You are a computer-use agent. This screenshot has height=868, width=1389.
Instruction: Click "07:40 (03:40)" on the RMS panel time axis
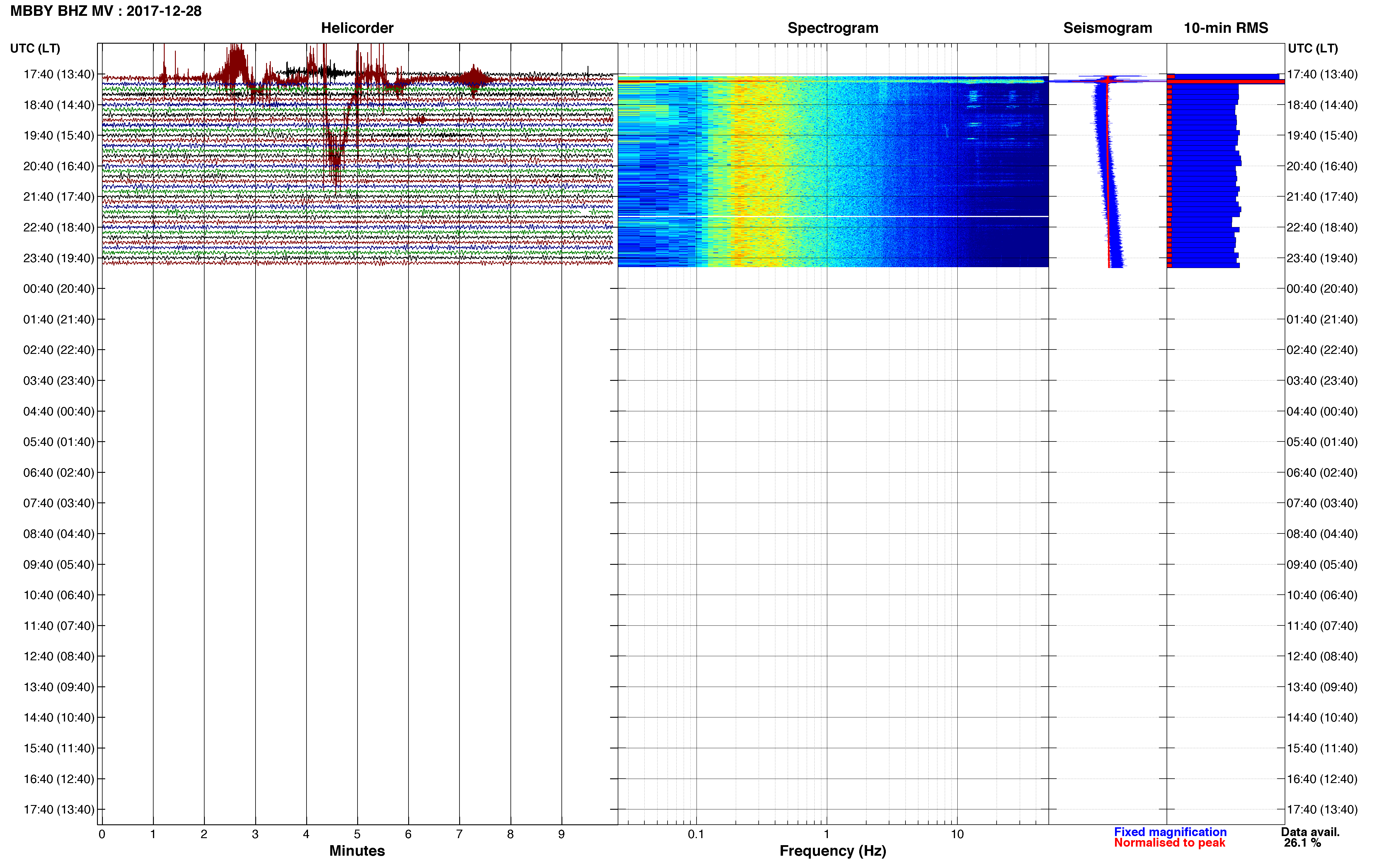point(1322,503)
